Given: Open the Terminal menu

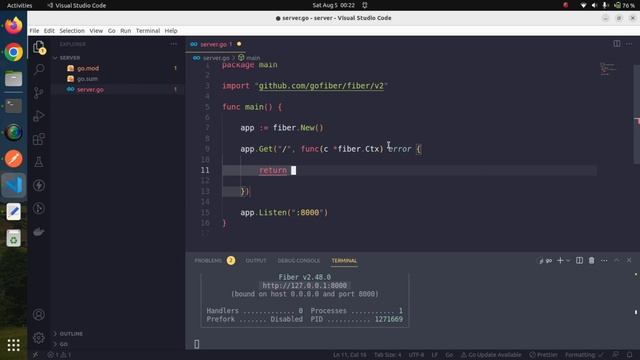Looking at the screenshot, I should click(x=148, y=31).
